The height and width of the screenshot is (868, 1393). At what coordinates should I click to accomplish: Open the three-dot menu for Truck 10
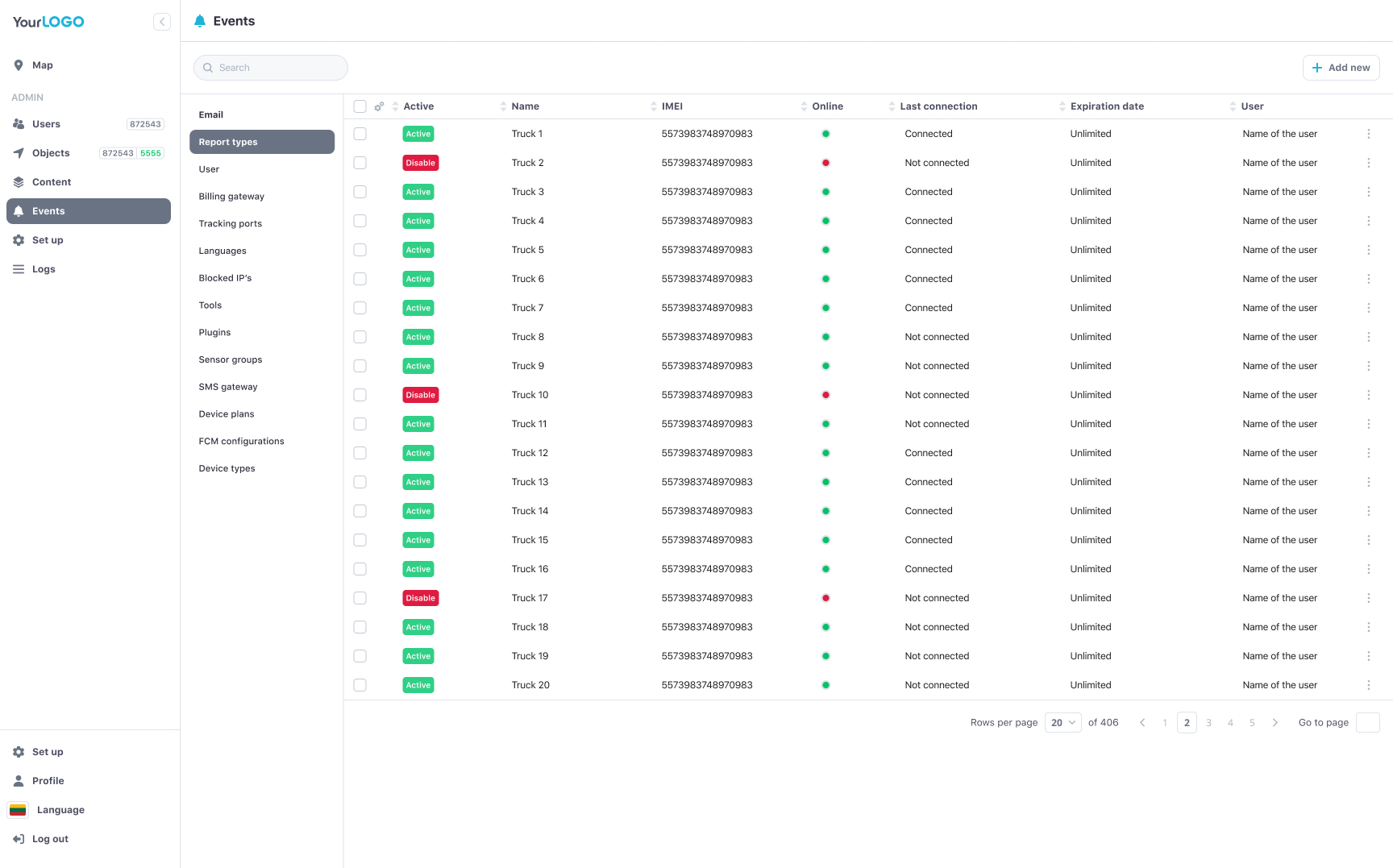pyautogui.click(x=1369, y=395)
